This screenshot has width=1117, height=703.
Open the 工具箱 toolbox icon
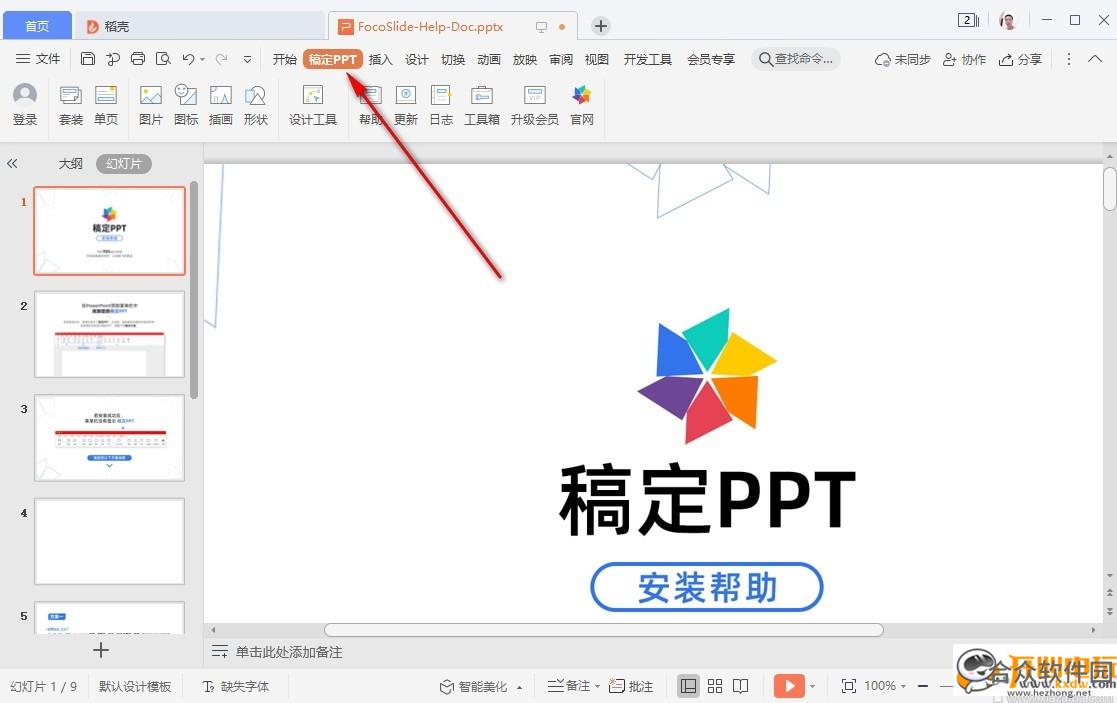tap(482, 105)
